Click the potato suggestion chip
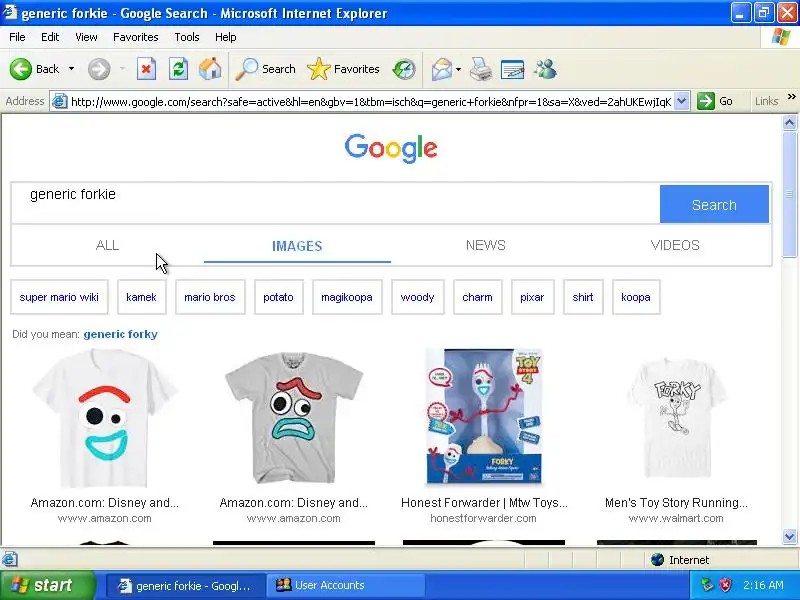 tap(279, 297)
